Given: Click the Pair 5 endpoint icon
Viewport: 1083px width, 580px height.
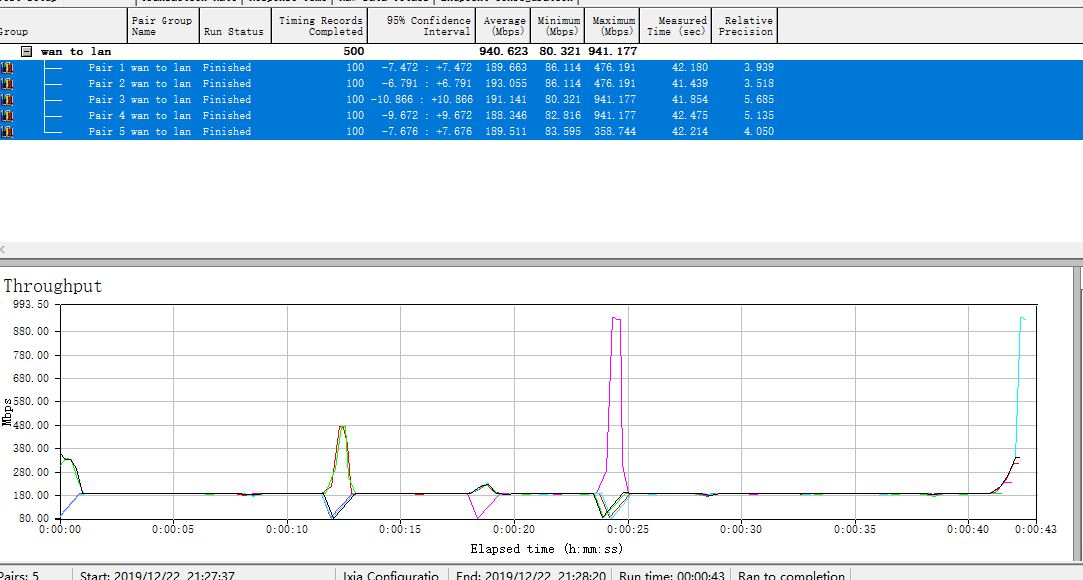Looking at the screenshot, I should (6, 132).
